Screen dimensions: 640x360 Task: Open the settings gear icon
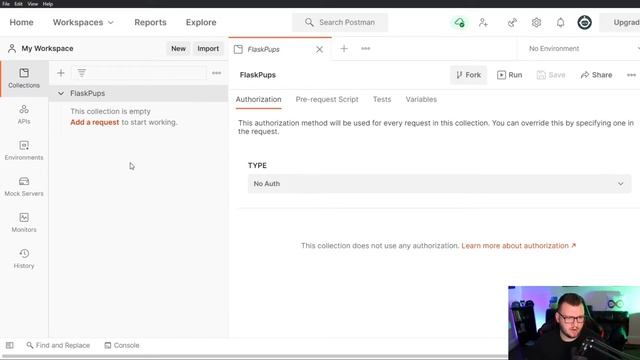536,22
